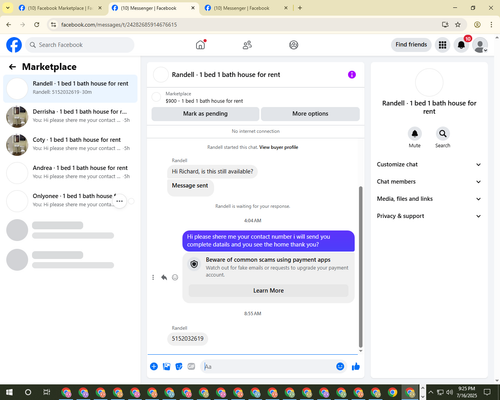
Task: Reload the browser page
Action: point(37,25)
